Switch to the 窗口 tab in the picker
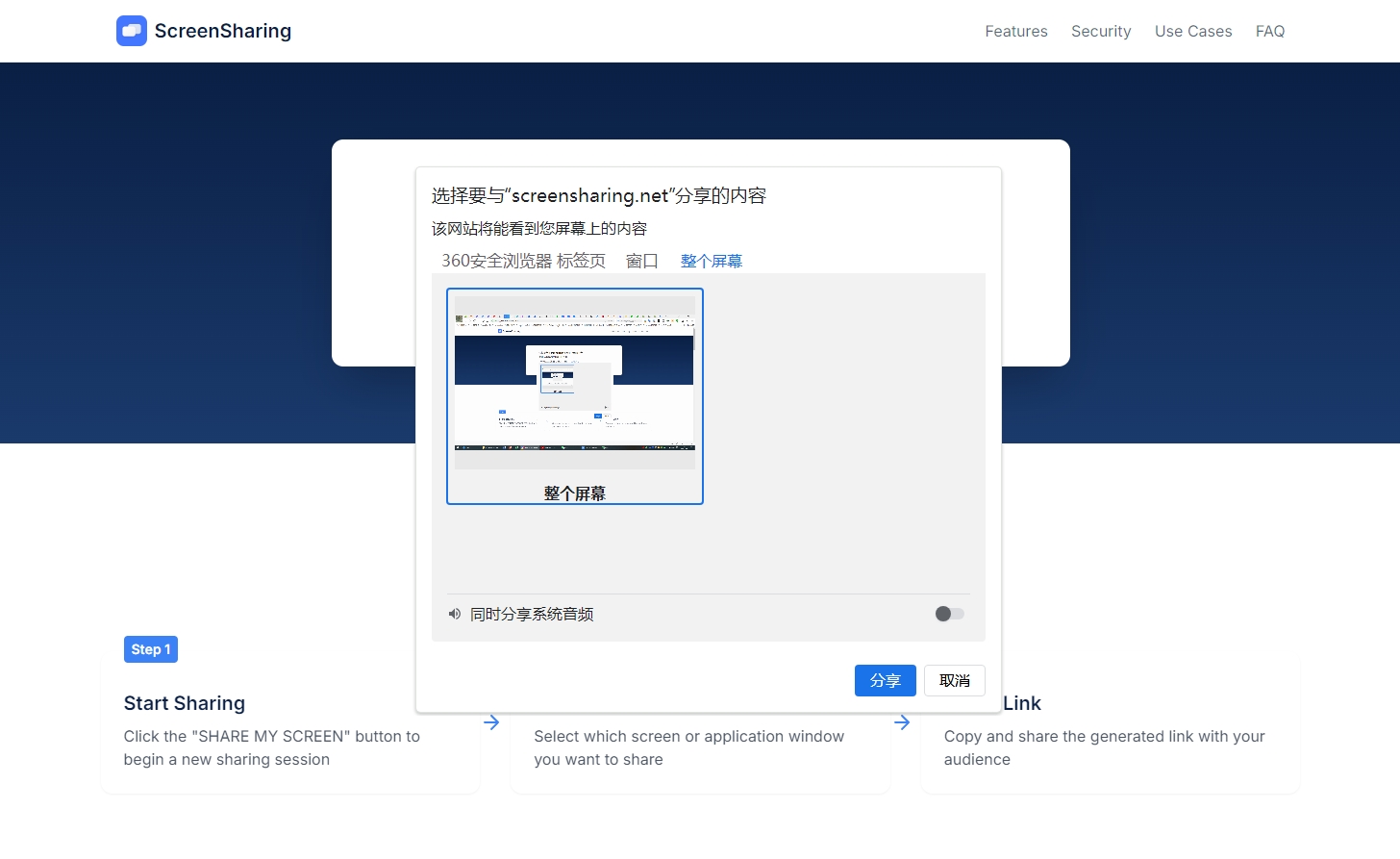The width and height of the screenshot is (1400, 859). (641, 260)
